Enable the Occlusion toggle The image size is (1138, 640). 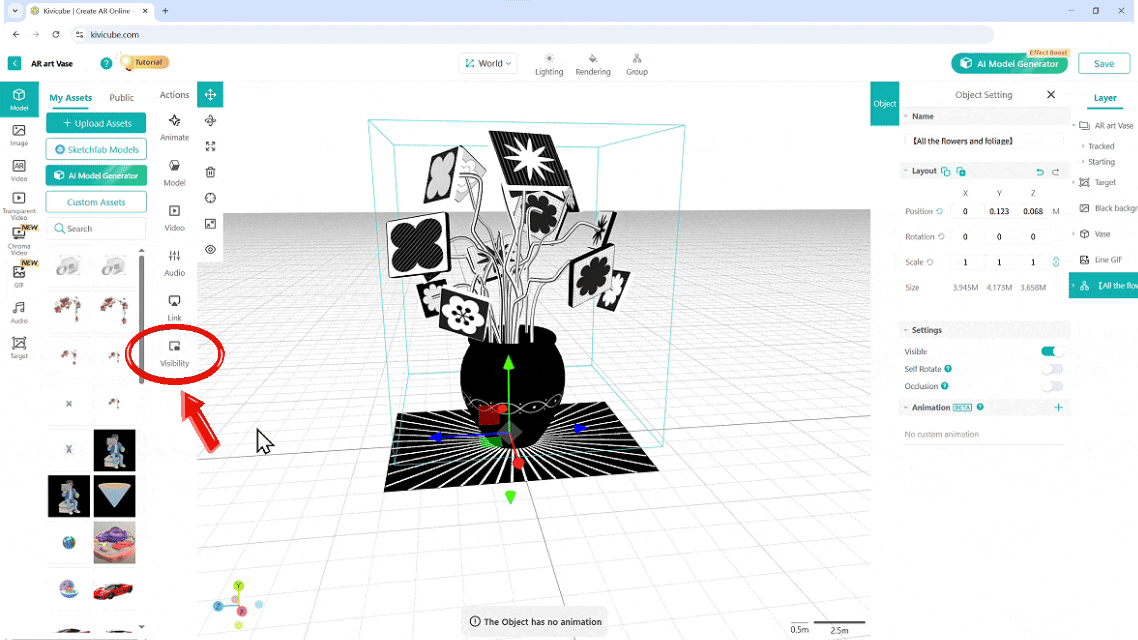[x=1052, y=386]
